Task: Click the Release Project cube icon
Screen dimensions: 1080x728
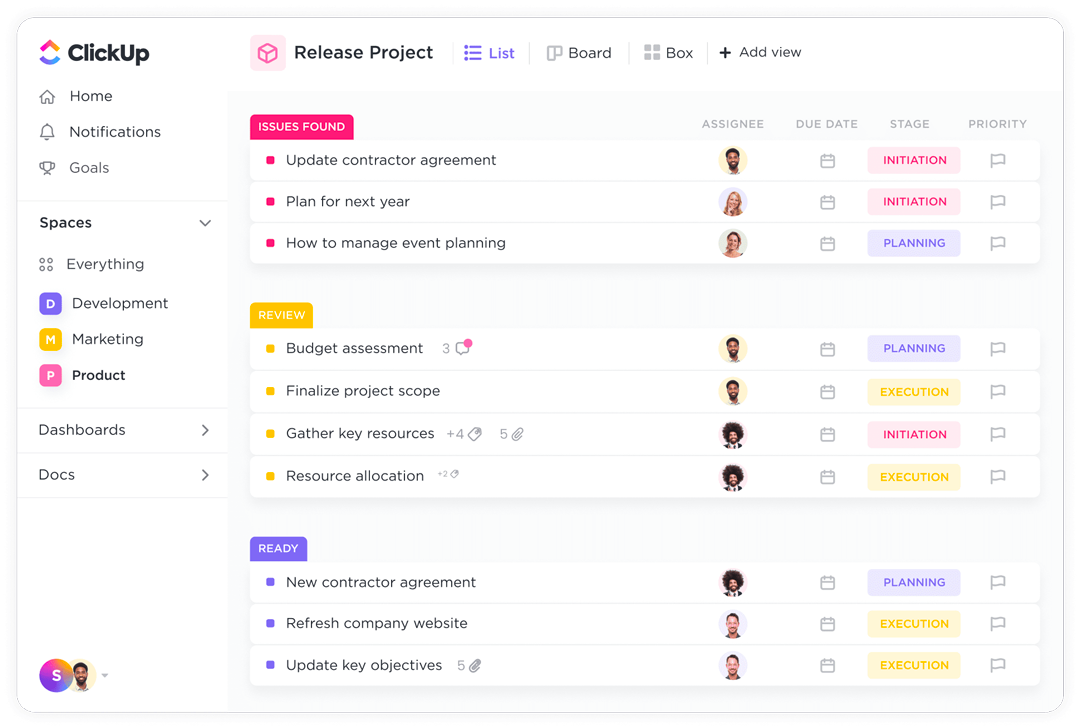Action: pyautogui.click(x=268, y=53)
